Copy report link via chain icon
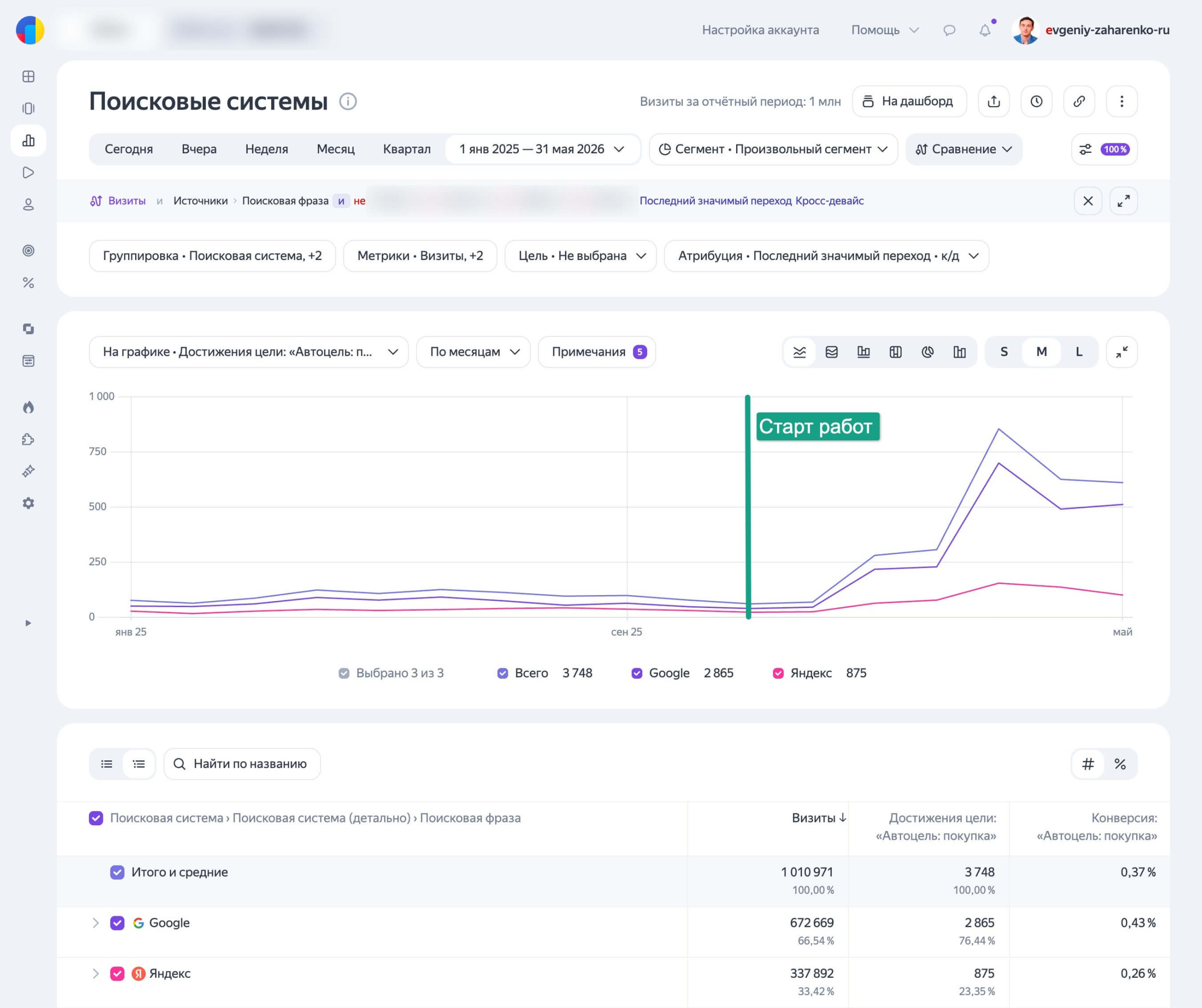The height and width of the screenshot is (1008, 1202). (1079, 101)
